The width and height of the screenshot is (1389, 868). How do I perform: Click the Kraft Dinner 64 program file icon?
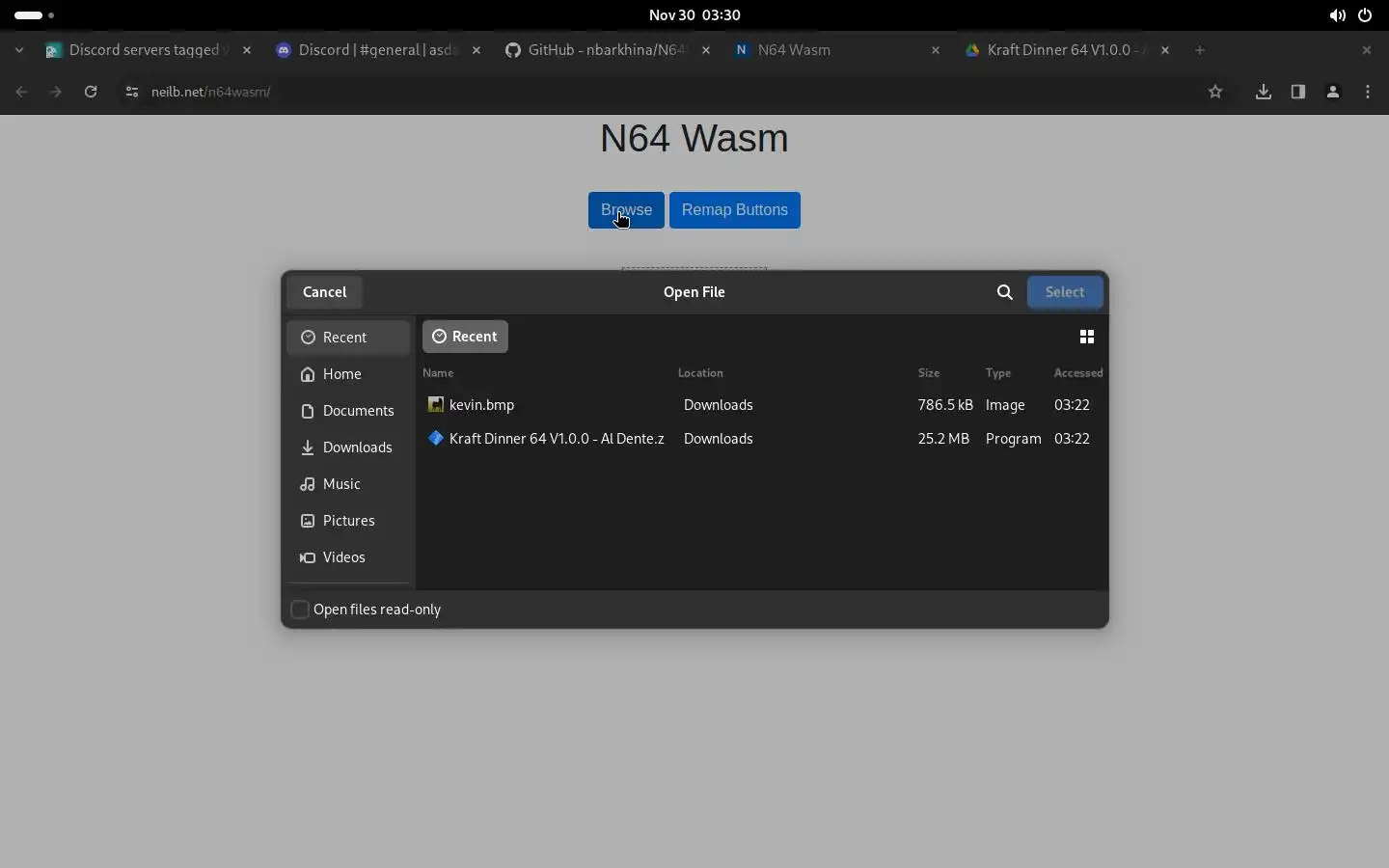pos(436,439)
